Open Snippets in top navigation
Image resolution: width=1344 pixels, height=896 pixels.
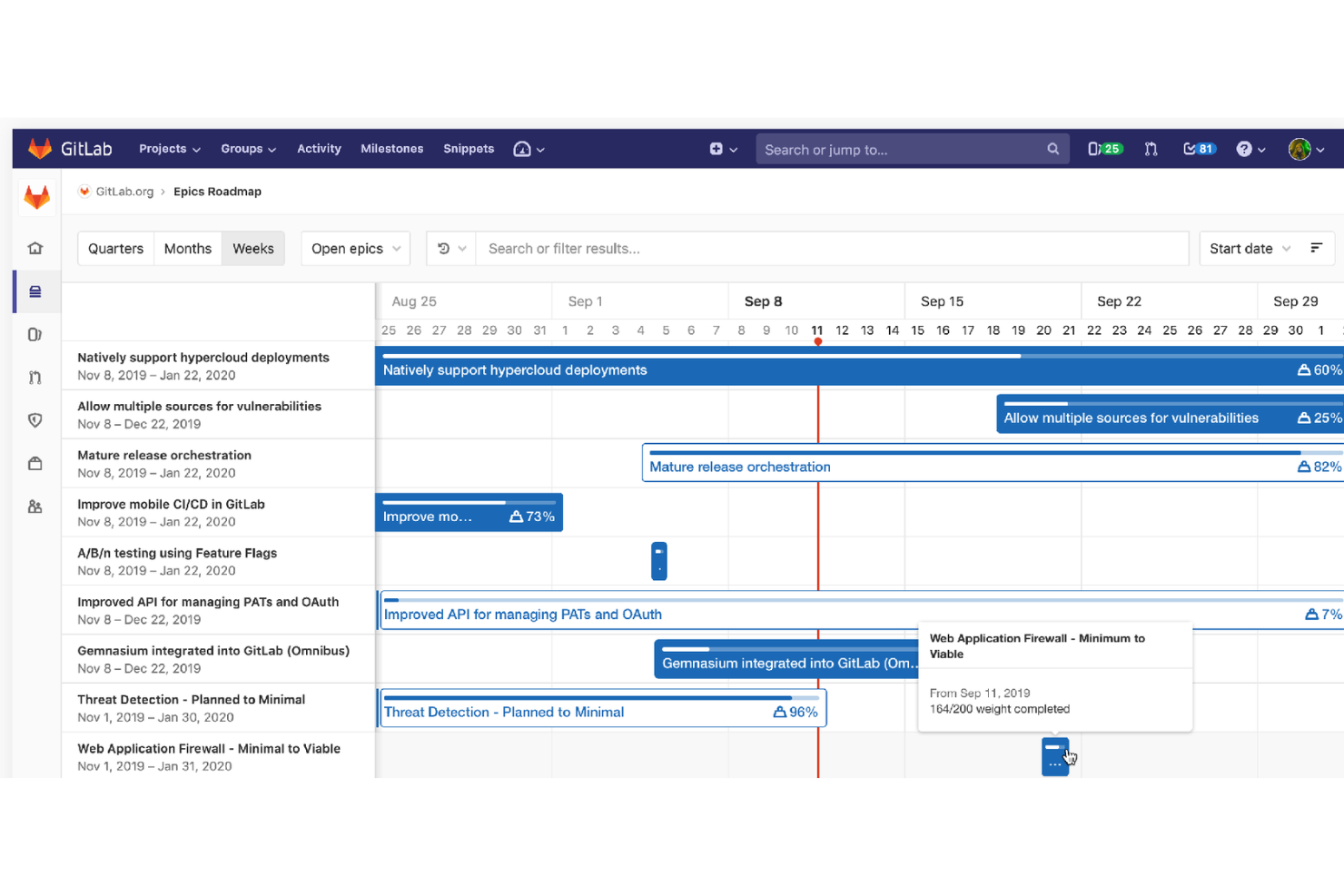pos(469,149)
